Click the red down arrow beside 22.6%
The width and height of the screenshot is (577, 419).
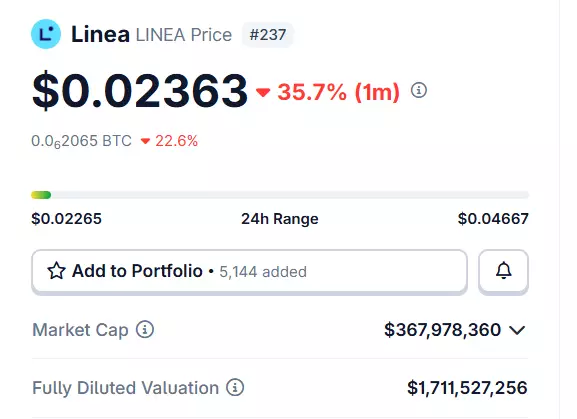coord(145,141)
